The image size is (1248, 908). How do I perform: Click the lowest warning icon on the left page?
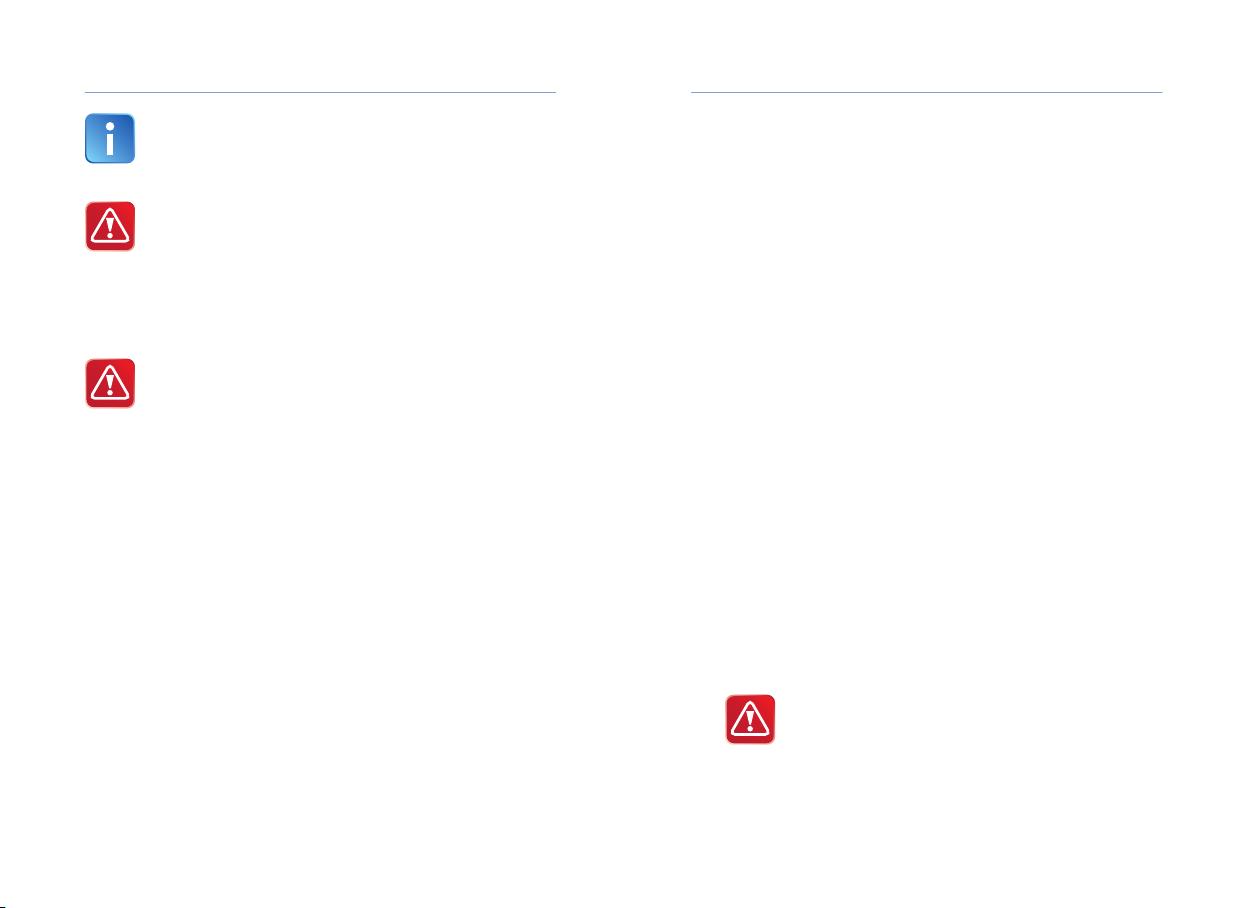[110, 383]
